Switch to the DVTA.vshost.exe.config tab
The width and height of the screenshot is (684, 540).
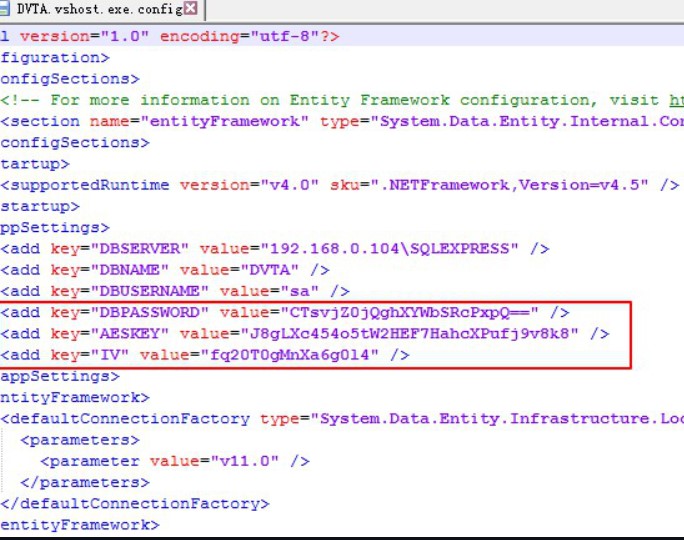102,9
